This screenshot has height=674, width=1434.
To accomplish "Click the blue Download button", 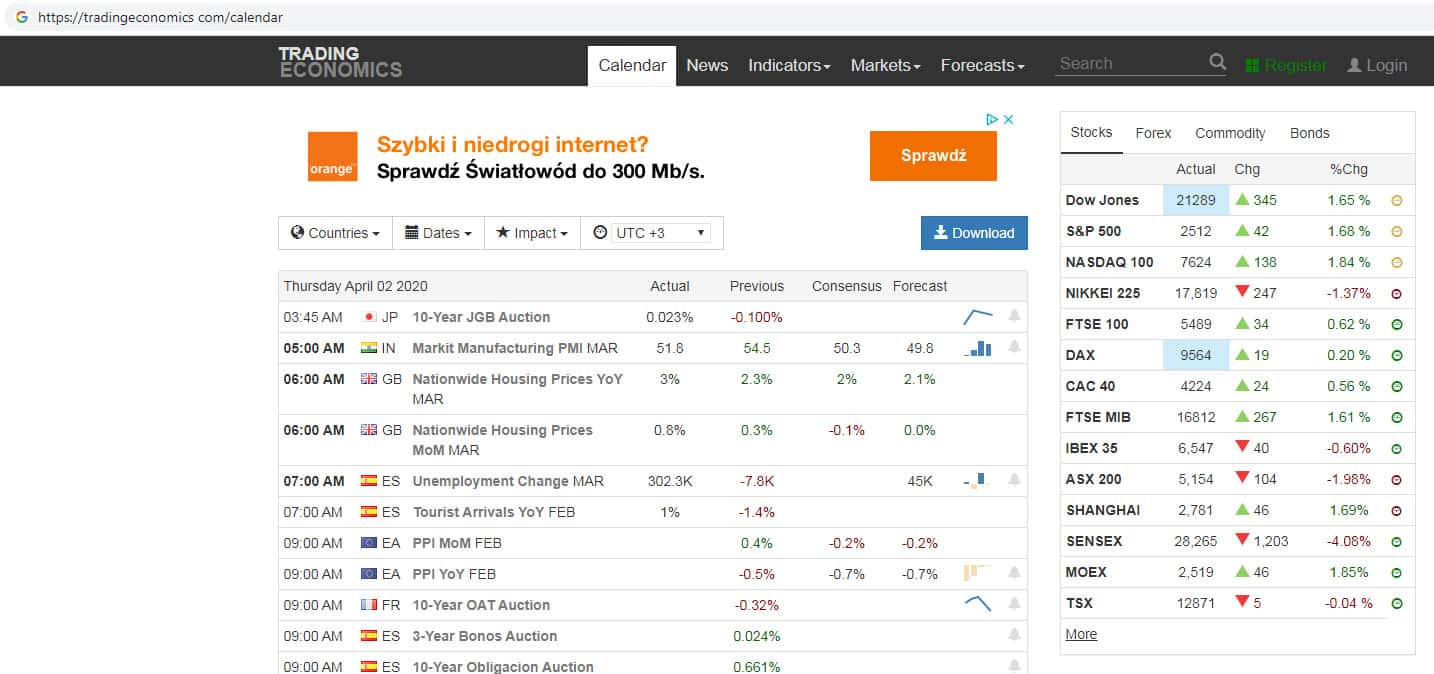I will 973,233.
